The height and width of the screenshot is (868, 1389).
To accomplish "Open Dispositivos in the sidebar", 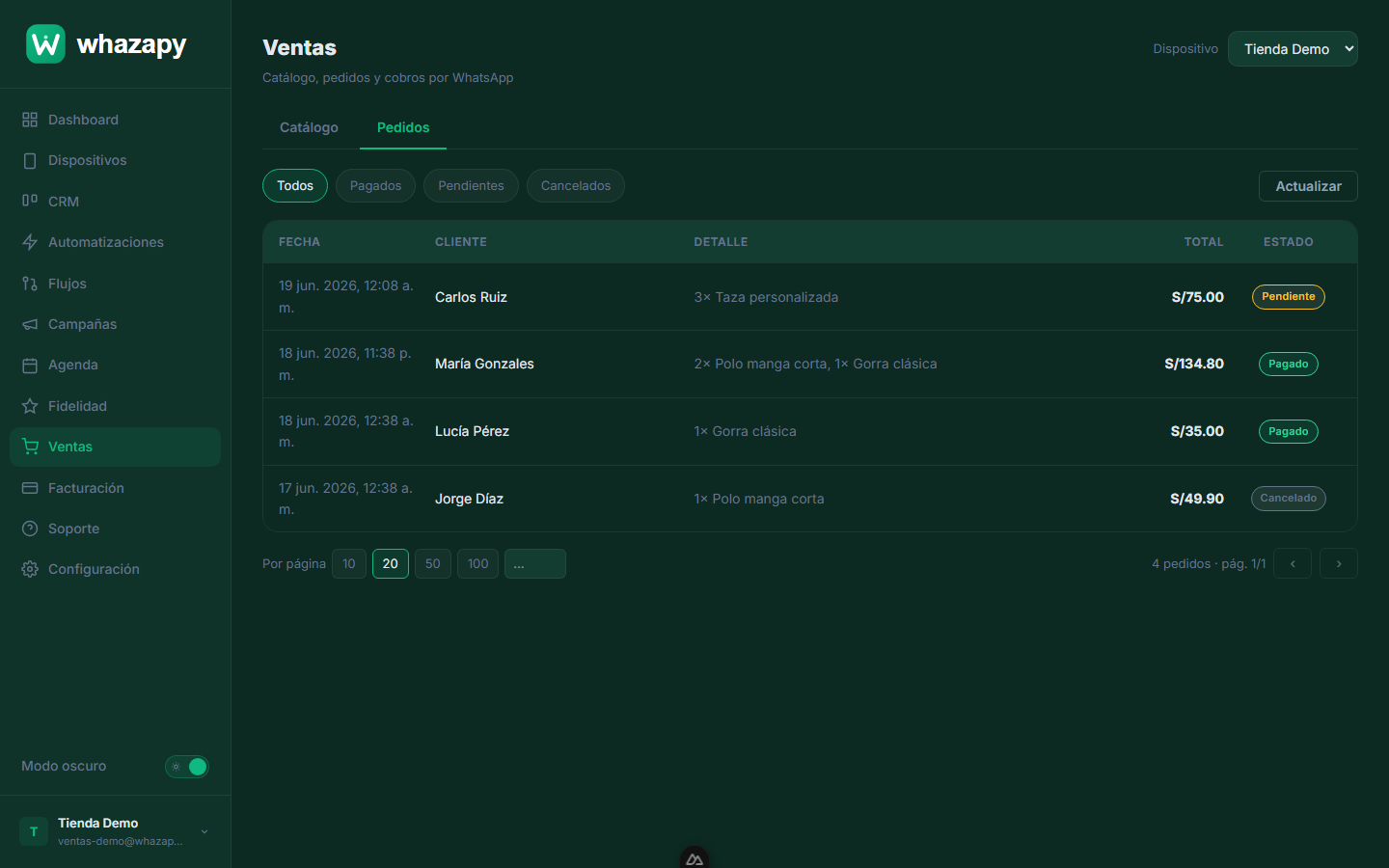I will 116,160.
